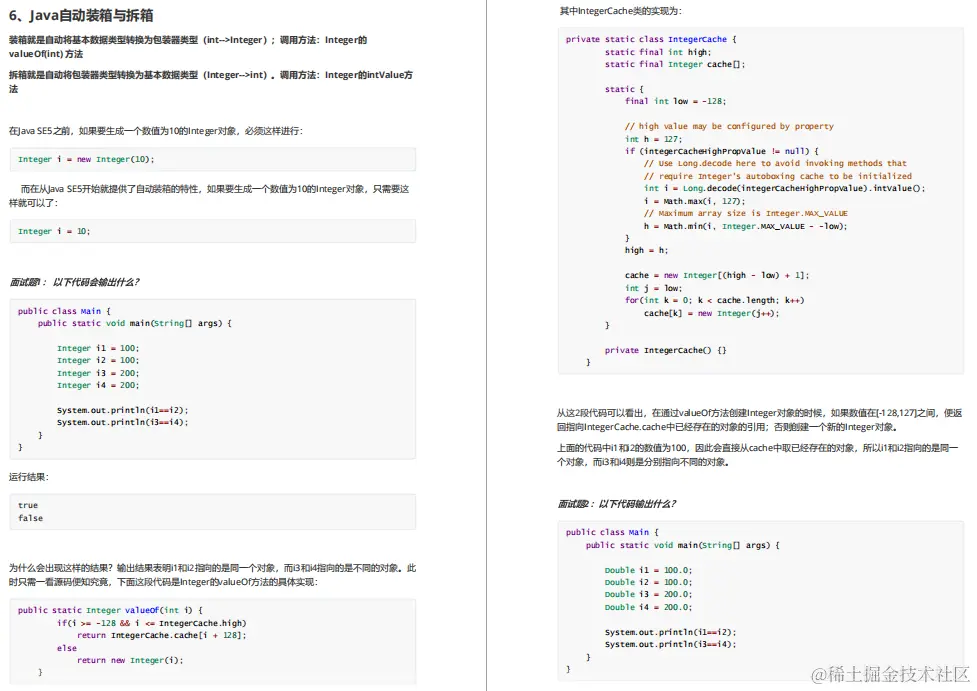Click the output value 'false'
This screenshot has width=977, height=691.
(31, 518)
